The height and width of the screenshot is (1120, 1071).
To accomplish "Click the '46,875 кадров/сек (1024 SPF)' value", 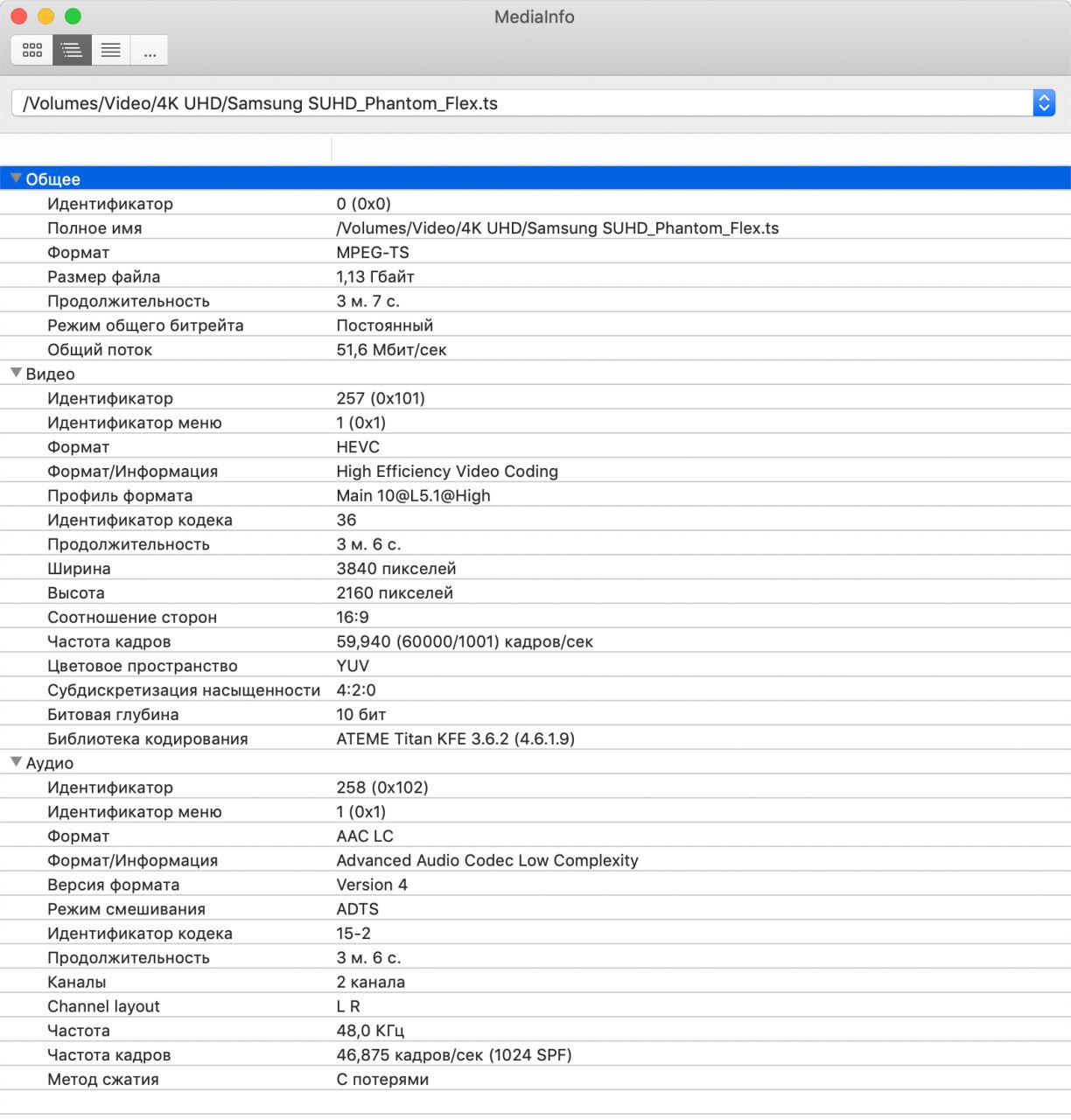I will pyautogui.click(x=454, y=1054).
